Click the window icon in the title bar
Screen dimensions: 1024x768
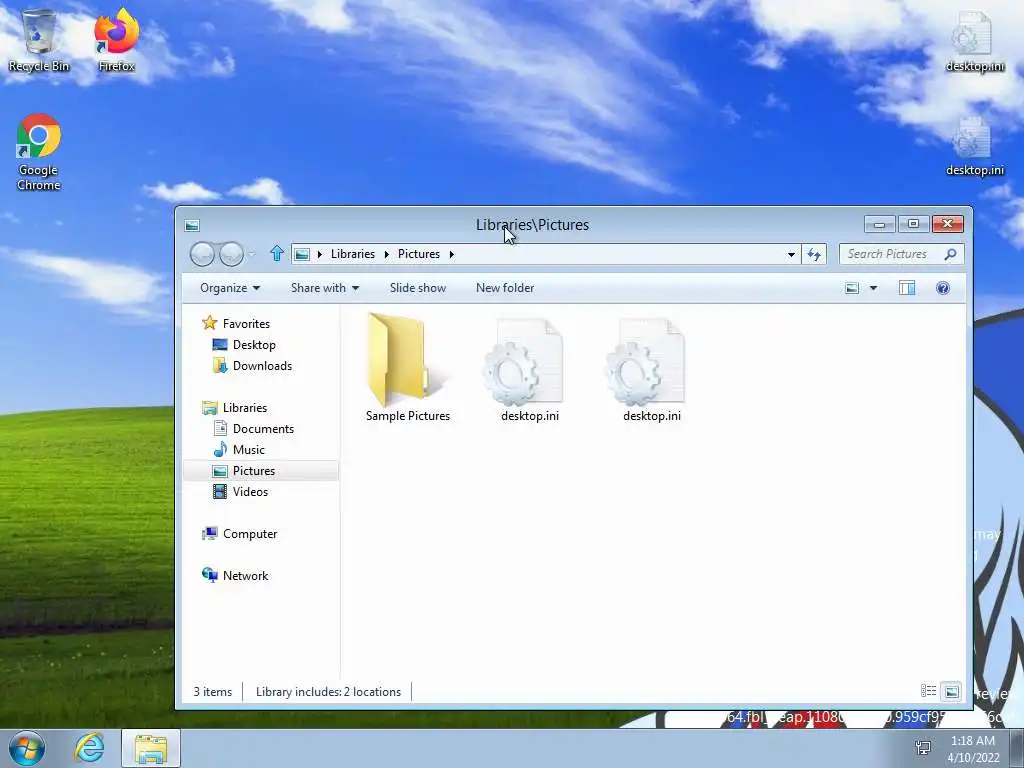(192, 225)
